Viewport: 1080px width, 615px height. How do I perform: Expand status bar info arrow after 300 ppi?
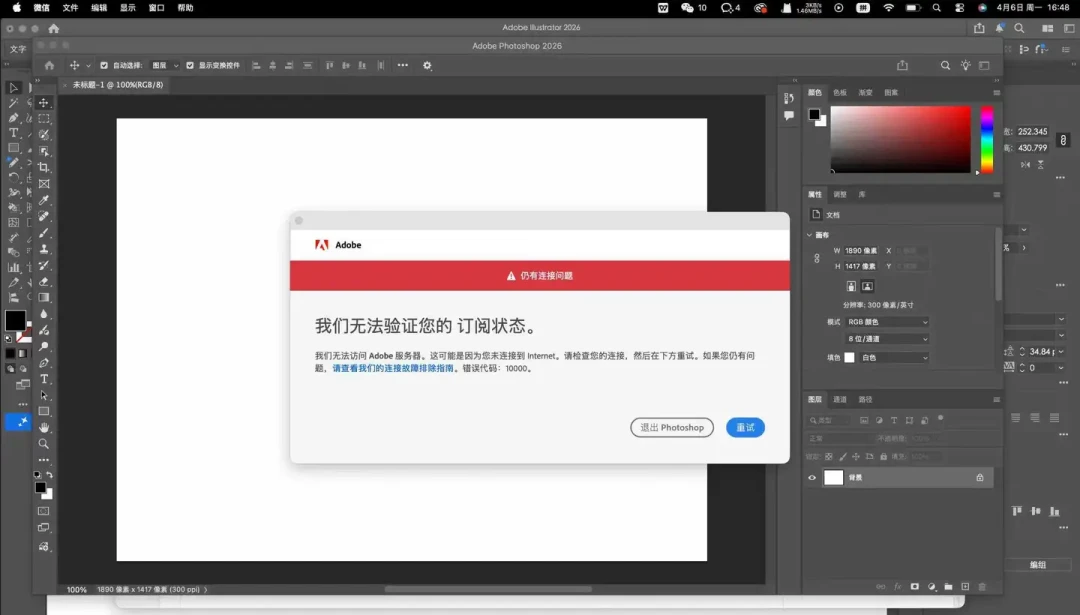tap(205, 590)
